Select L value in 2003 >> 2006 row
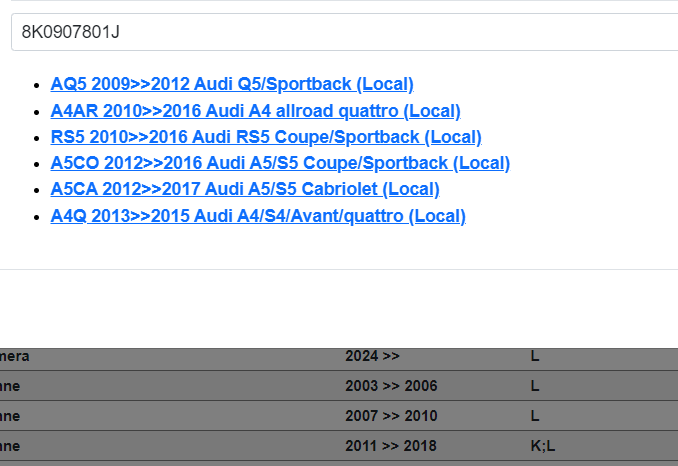Viewport: 678px width, 466px height. click(535, 386)
